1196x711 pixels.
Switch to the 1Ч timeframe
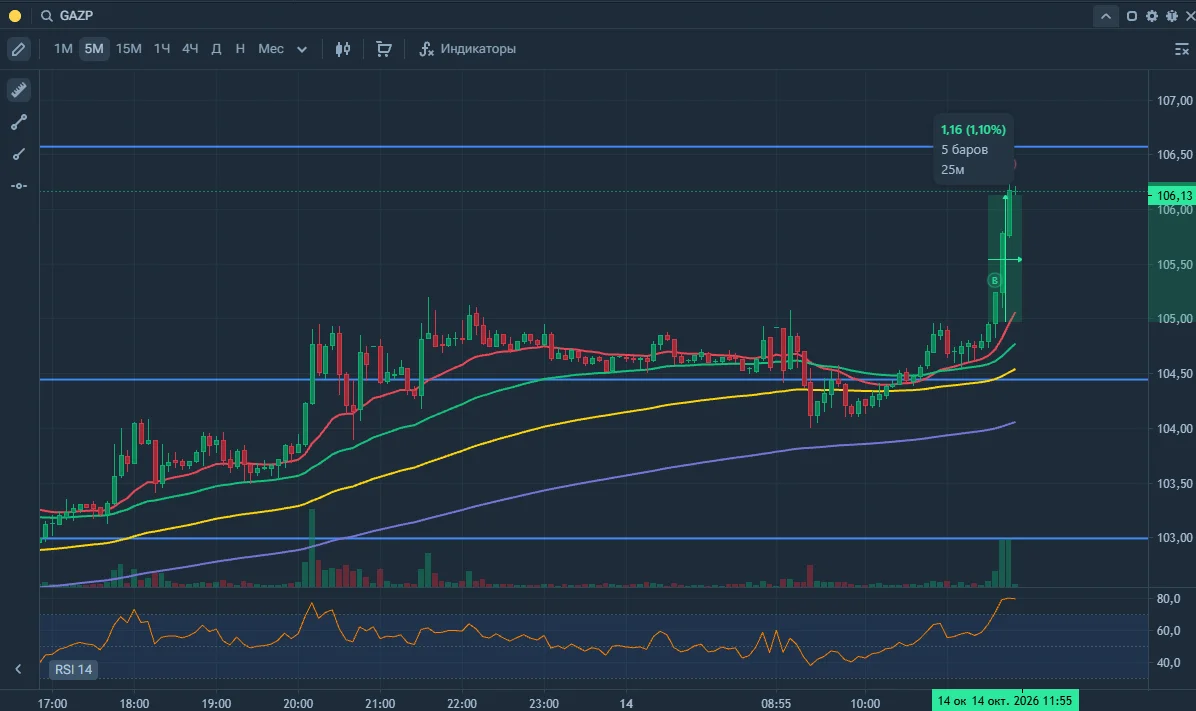(x=162, y=49)
